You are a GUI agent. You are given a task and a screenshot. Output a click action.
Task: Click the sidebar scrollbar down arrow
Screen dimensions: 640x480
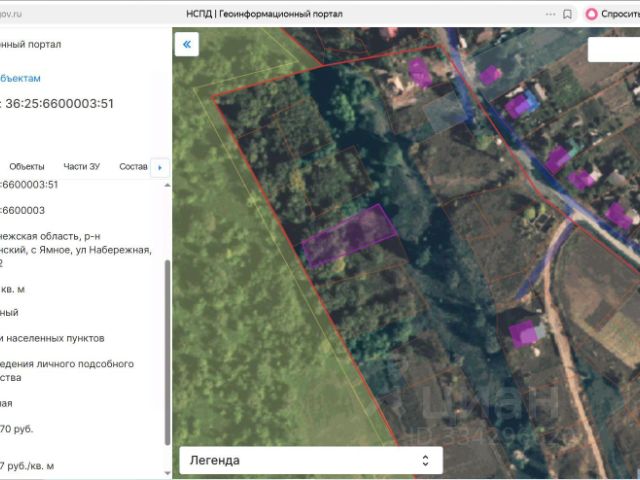(x=167, y=473)
